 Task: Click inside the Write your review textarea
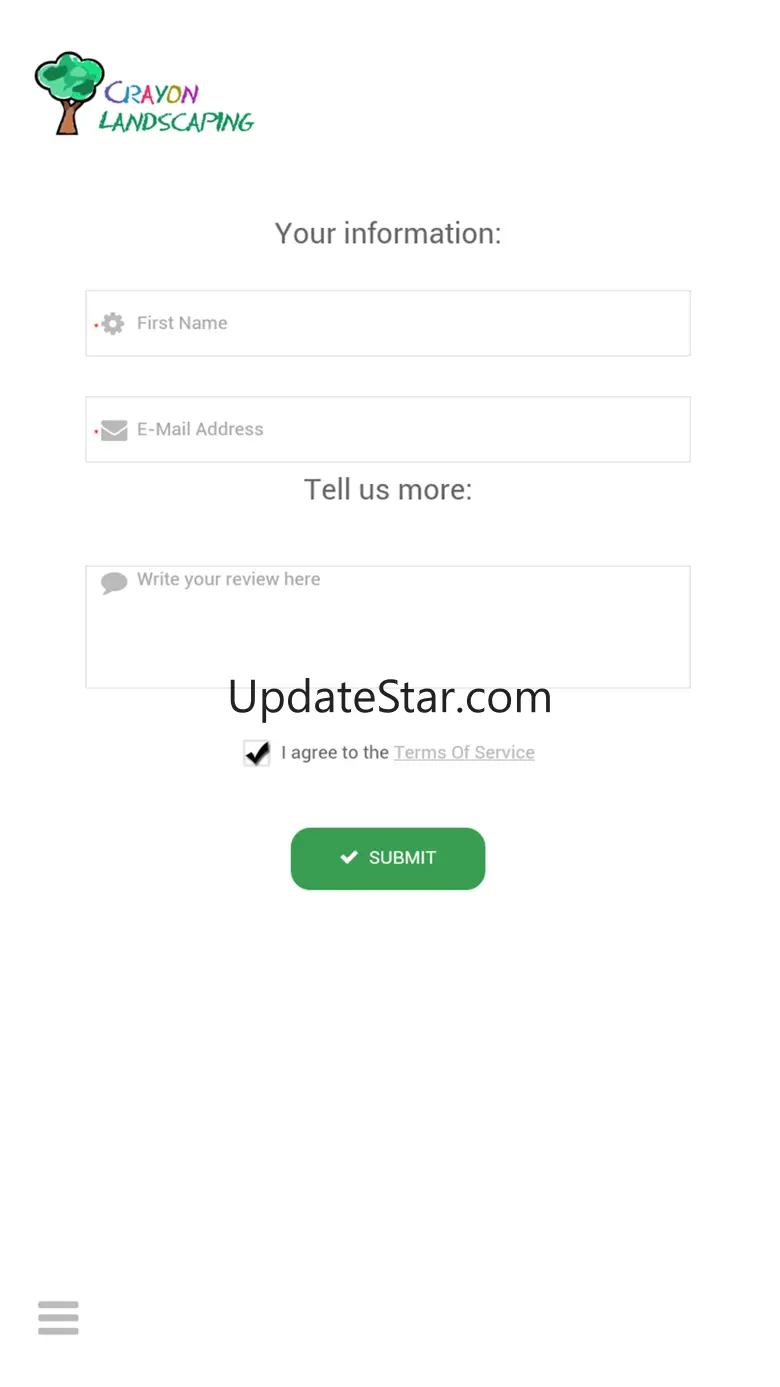[x=388, y=627]
